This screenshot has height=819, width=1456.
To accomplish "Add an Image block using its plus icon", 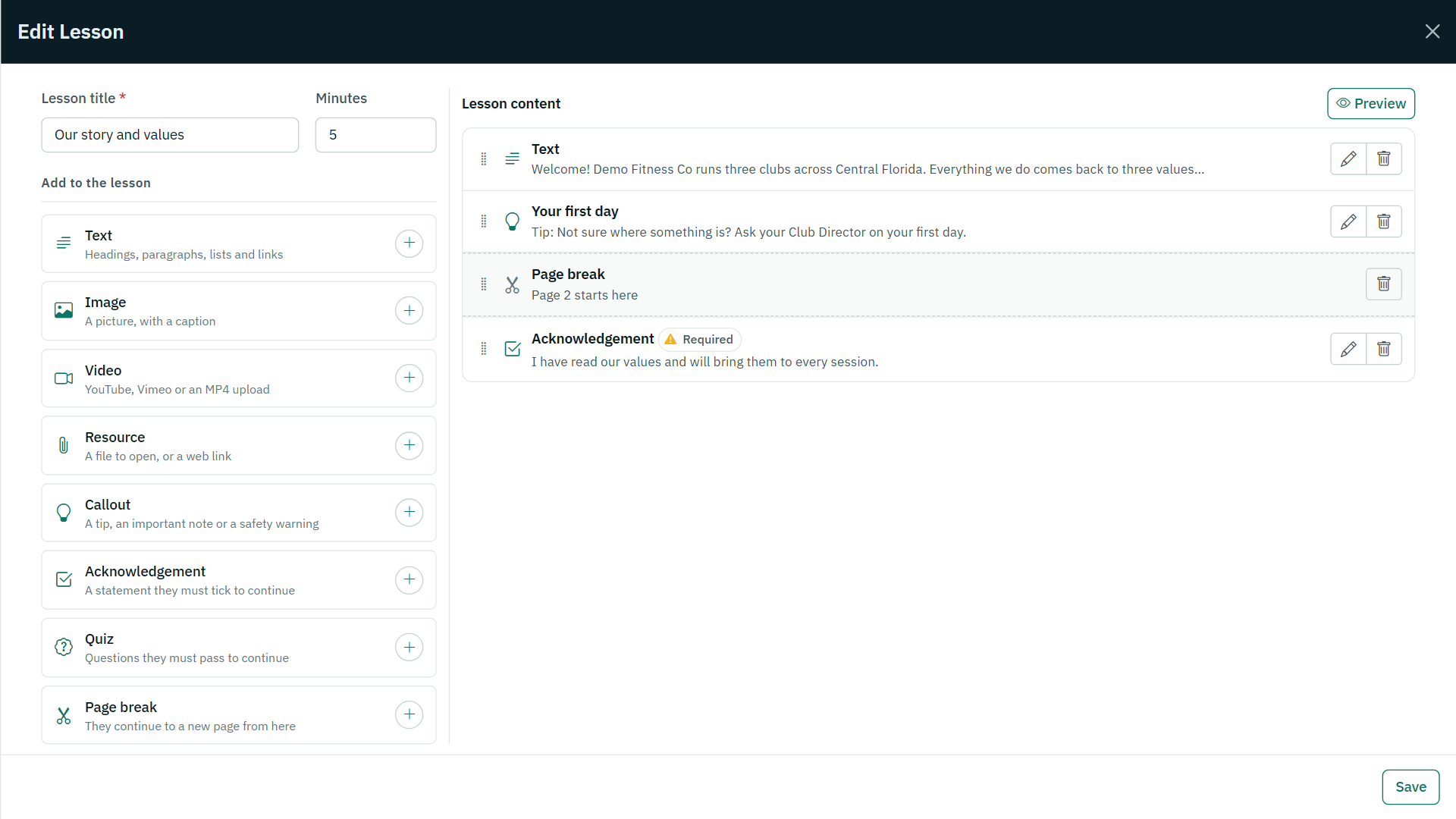I will click(409, 310).
